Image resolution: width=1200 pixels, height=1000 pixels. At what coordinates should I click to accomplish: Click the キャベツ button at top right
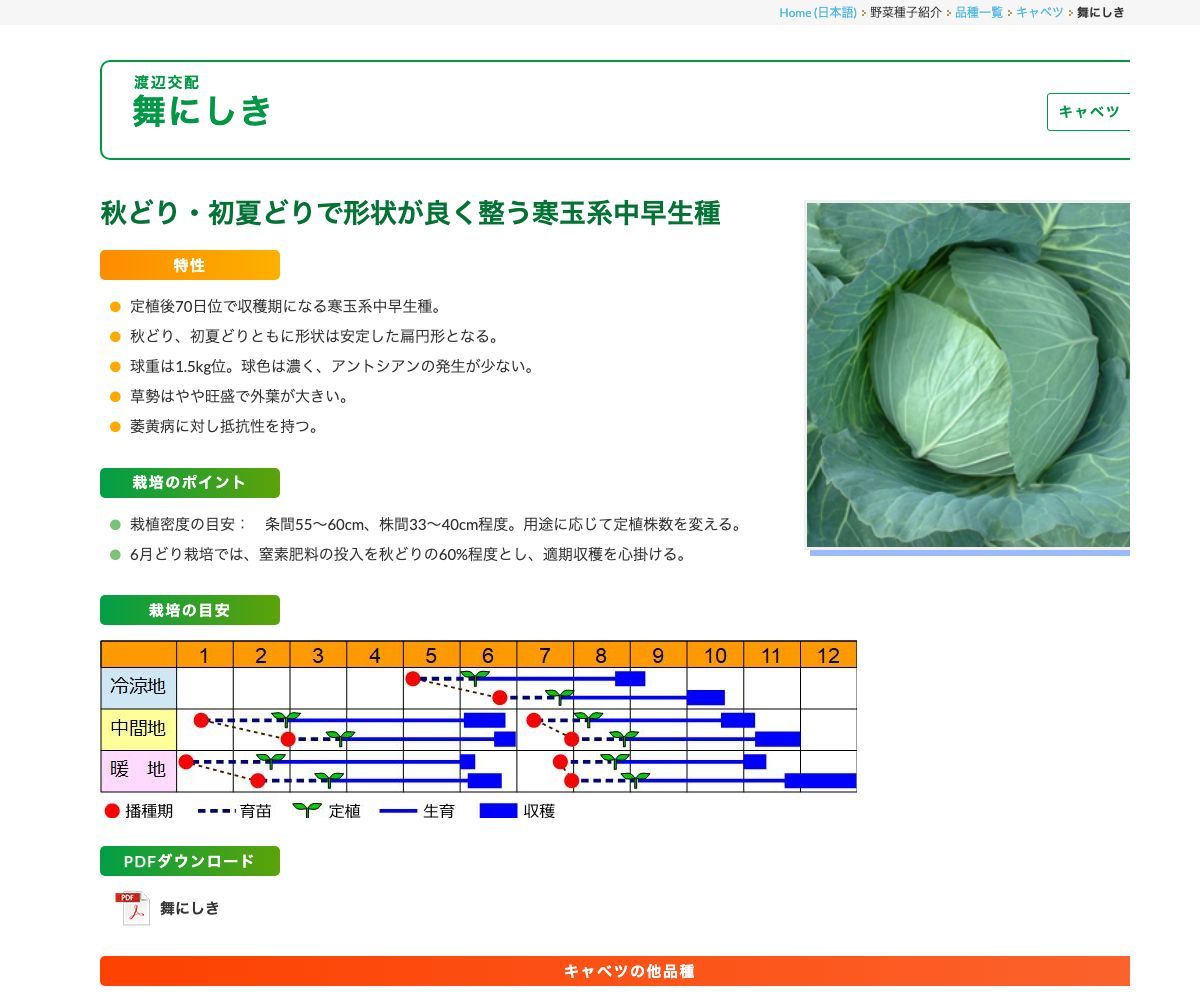coord(1089,112)
